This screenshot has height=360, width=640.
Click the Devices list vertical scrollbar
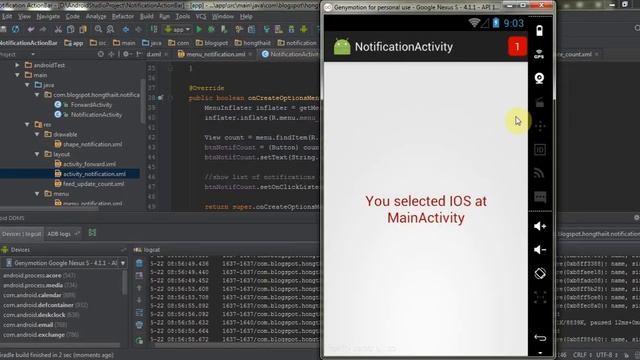125,283
